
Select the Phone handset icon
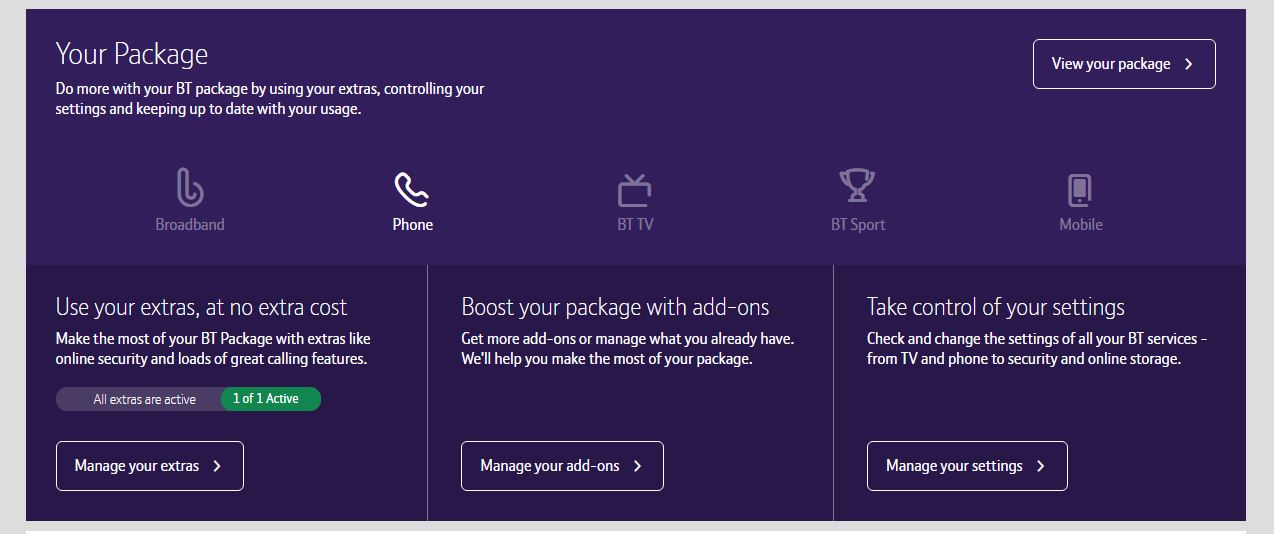412,188
